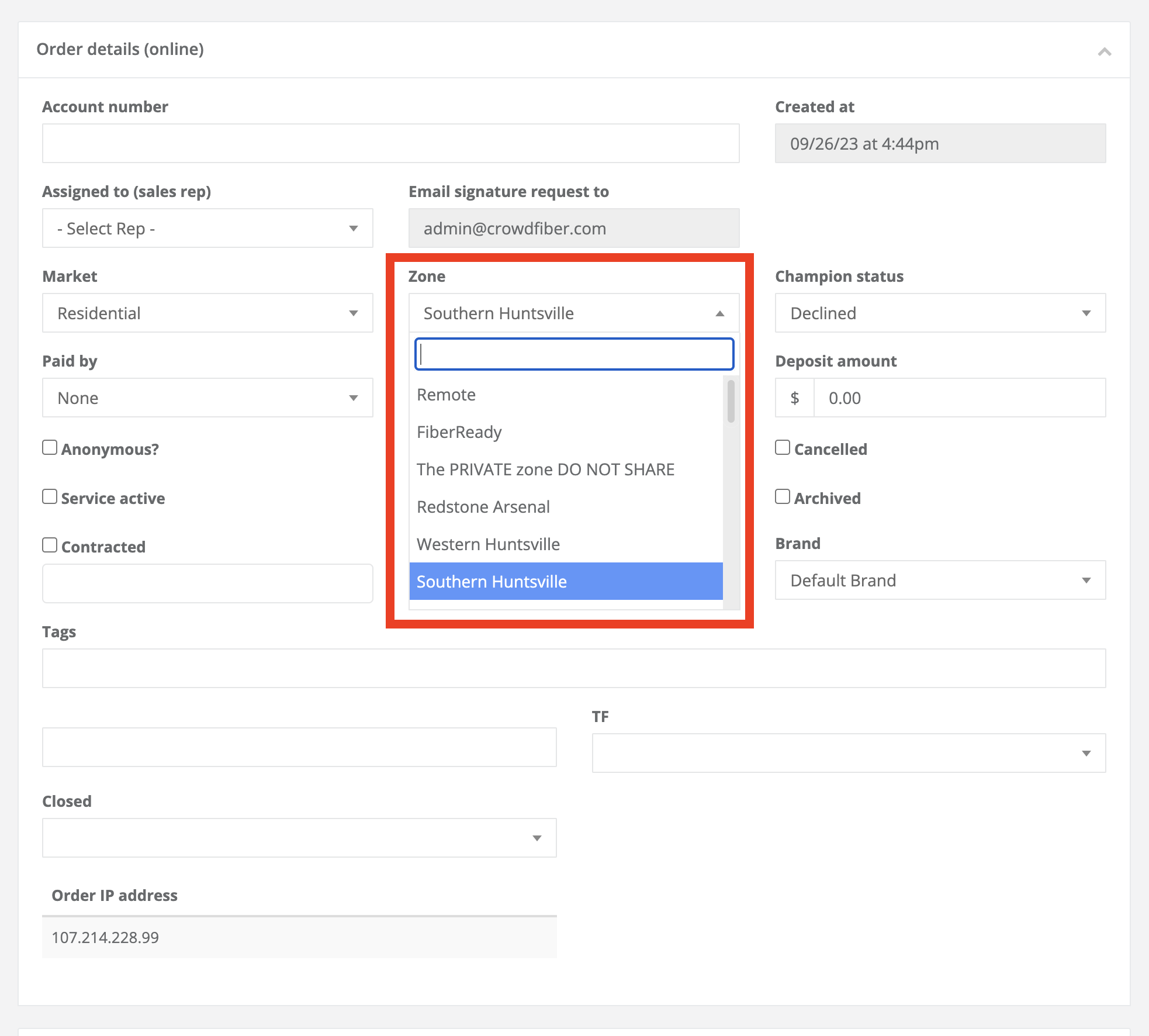Toggle the Anonymous checkbox
Image resolution: width=1149 pixels, height=1036 pixels.
pos(50,448)
